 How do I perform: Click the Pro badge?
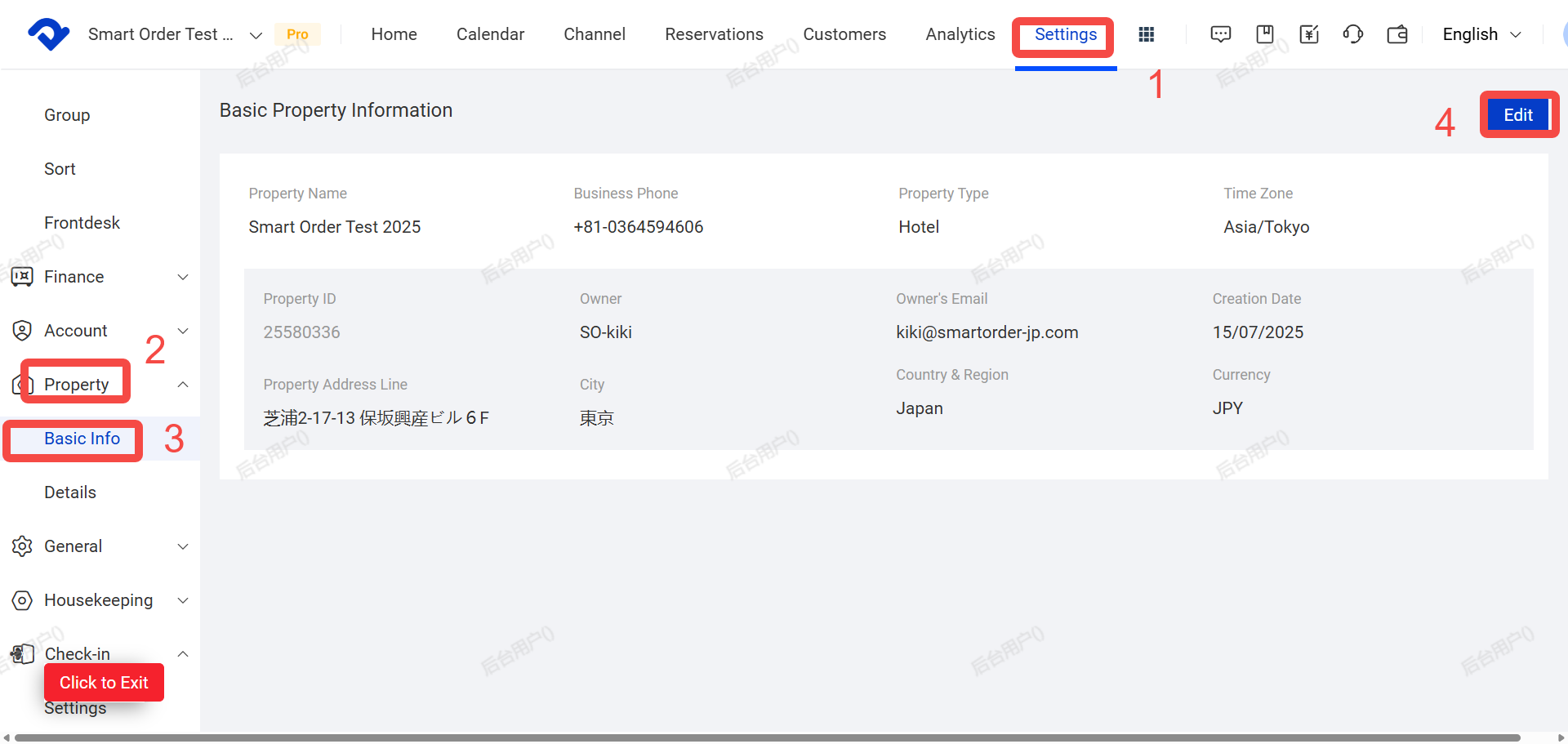(x=297, y=34)
